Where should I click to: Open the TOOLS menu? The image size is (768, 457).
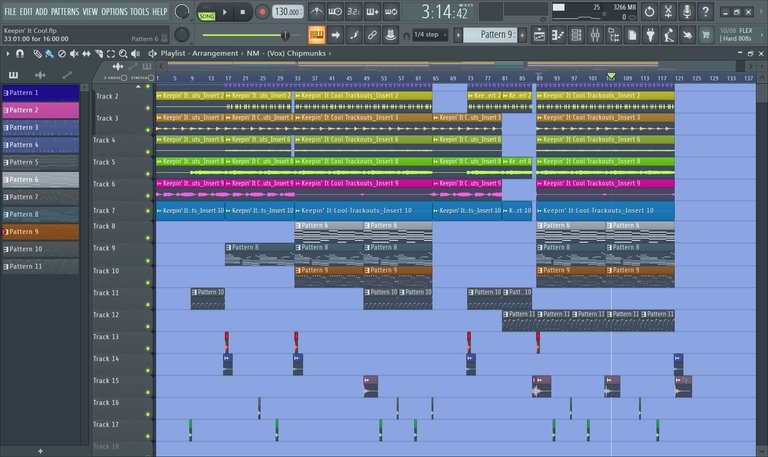140,11
